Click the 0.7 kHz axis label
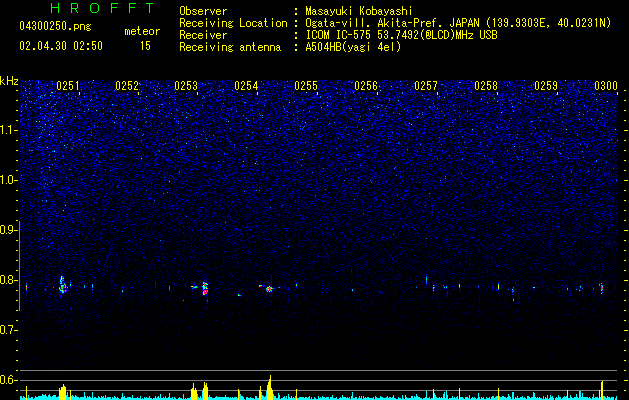629x400 pixels. (8, 330)
